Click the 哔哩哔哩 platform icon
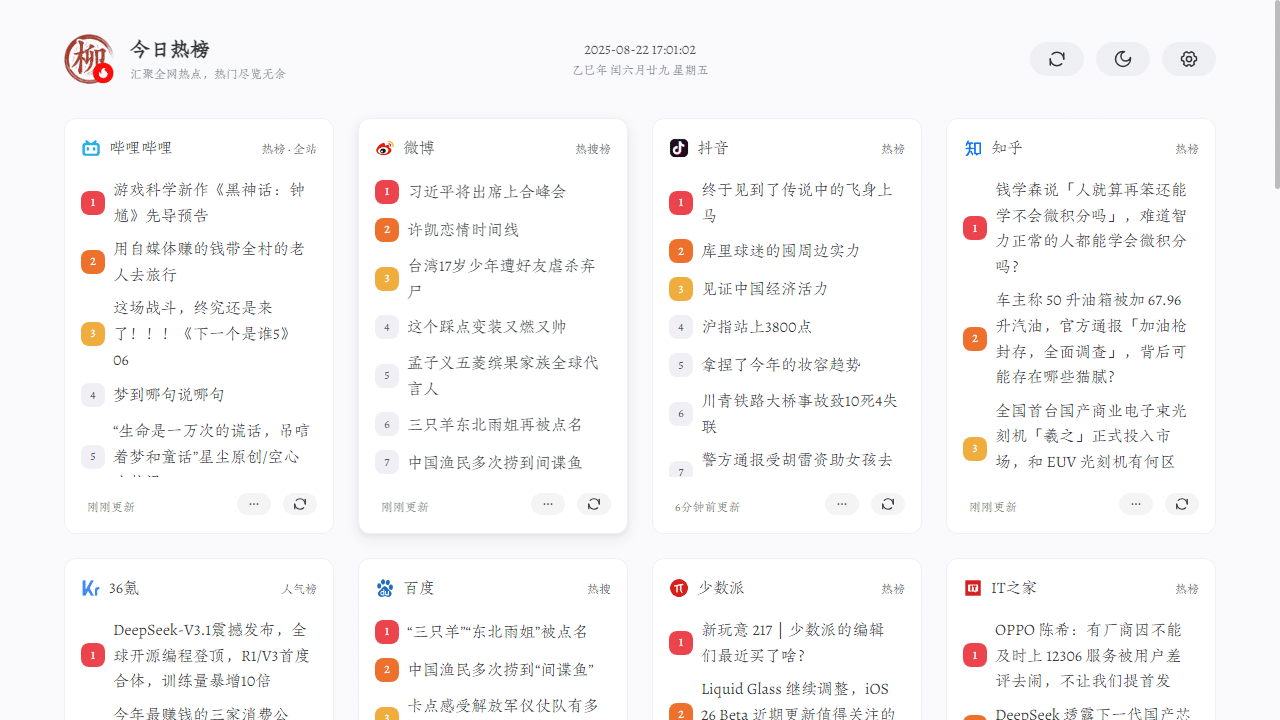 pyautogui.click(x=91, y=148)
